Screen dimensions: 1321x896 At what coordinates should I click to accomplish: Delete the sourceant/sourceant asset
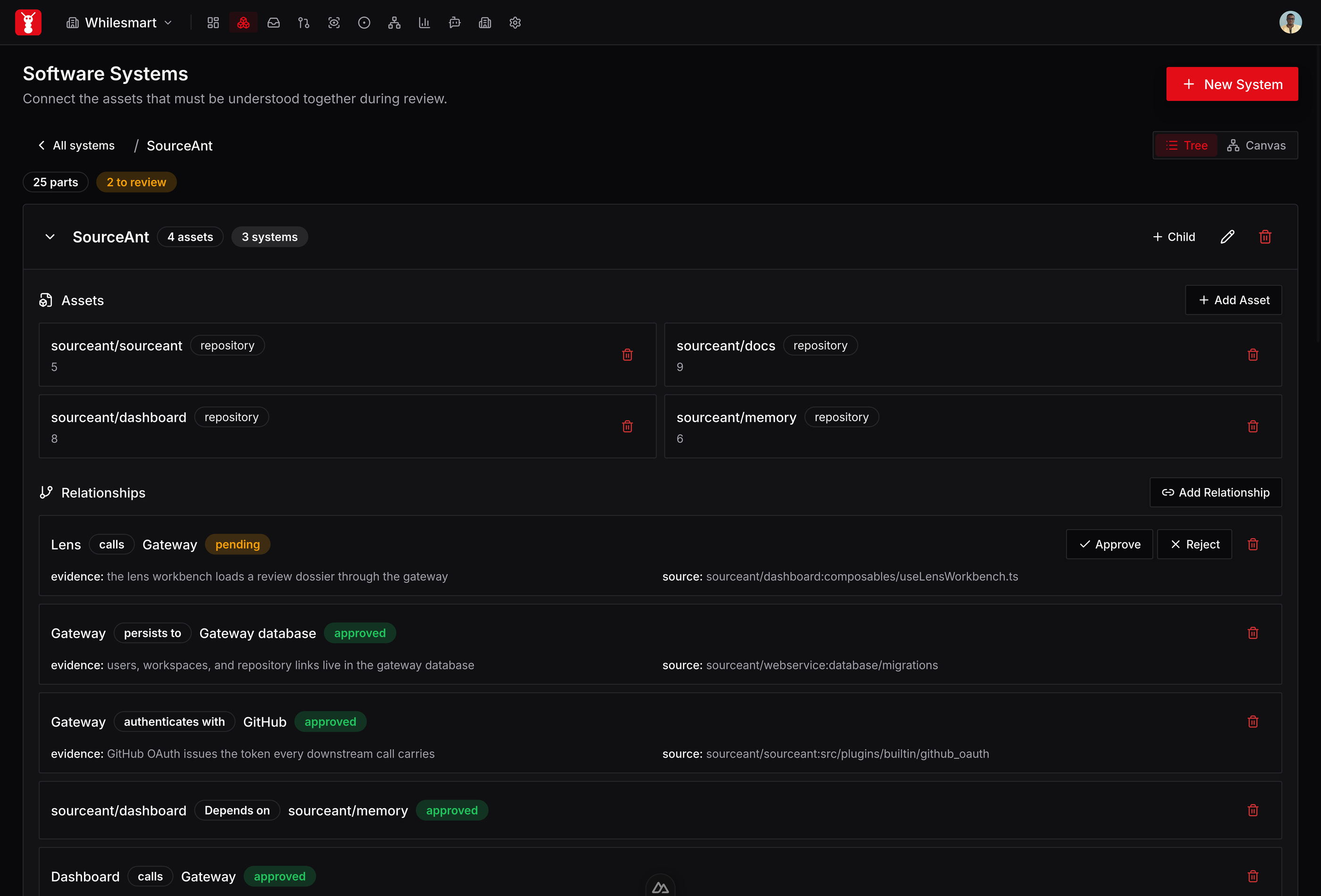(627, 355)
